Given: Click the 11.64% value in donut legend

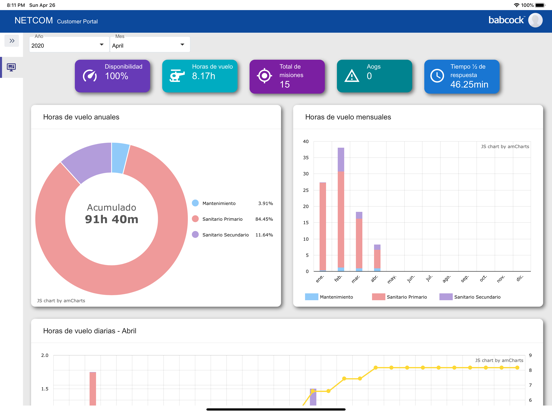Looking at the screenshot, I should coord(264,235).
